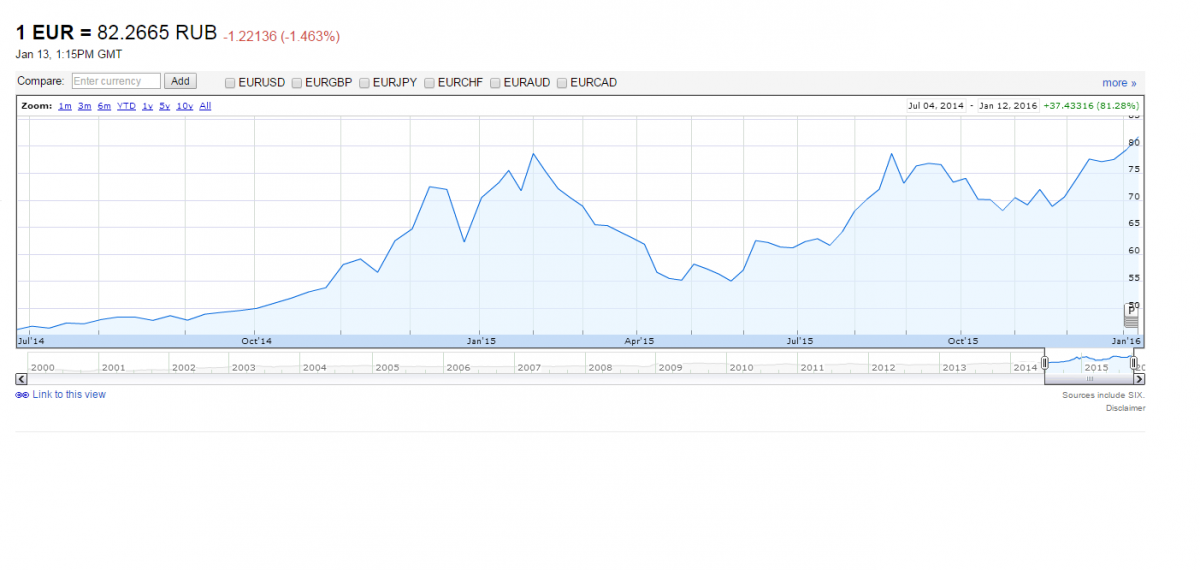This screenshot has height=570, width=1200.
Task: Select the EURAUD comparison checkbox
Action: point(495,83)
